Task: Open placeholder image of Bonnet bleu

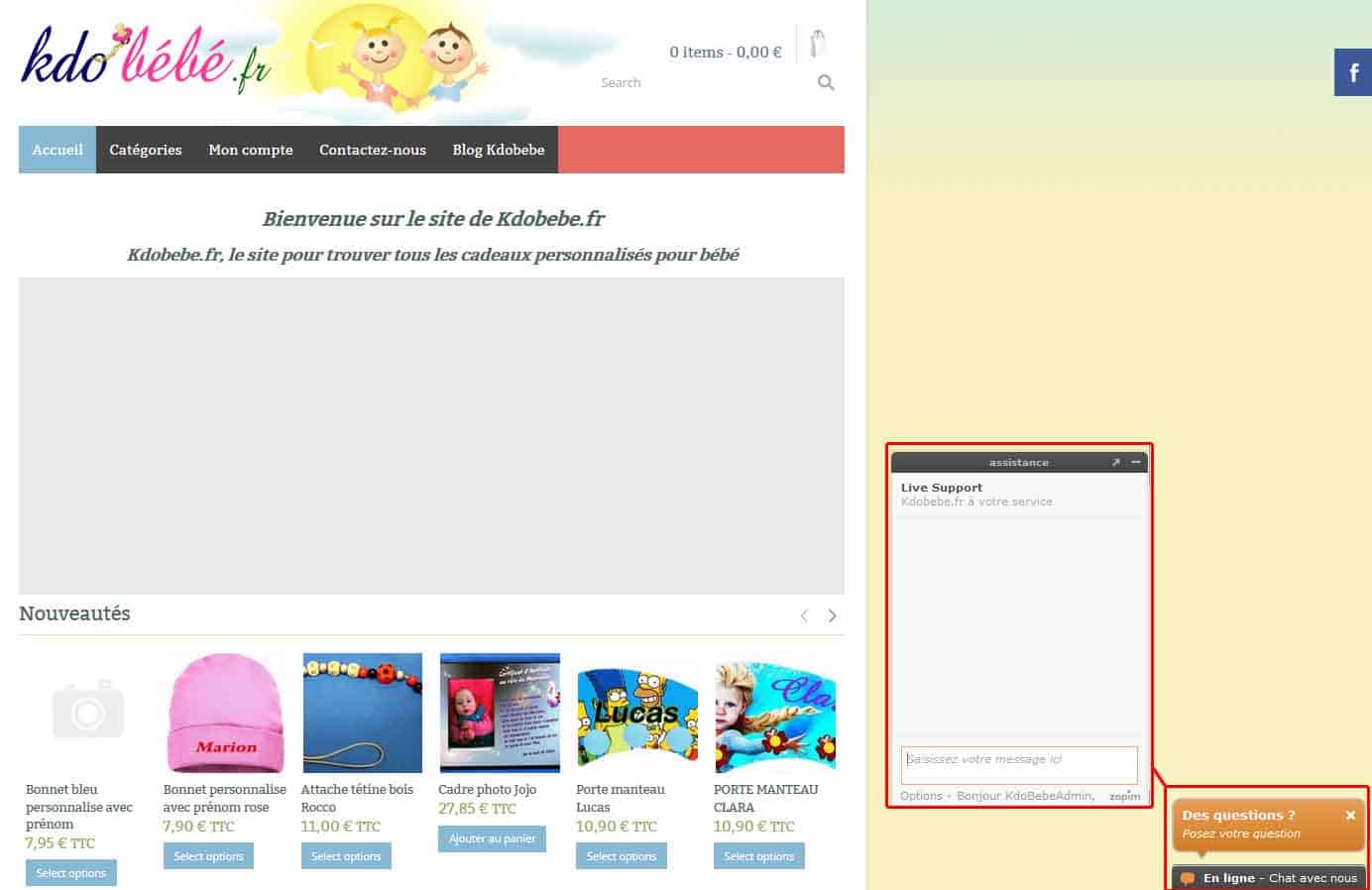Action: [87, 713]
